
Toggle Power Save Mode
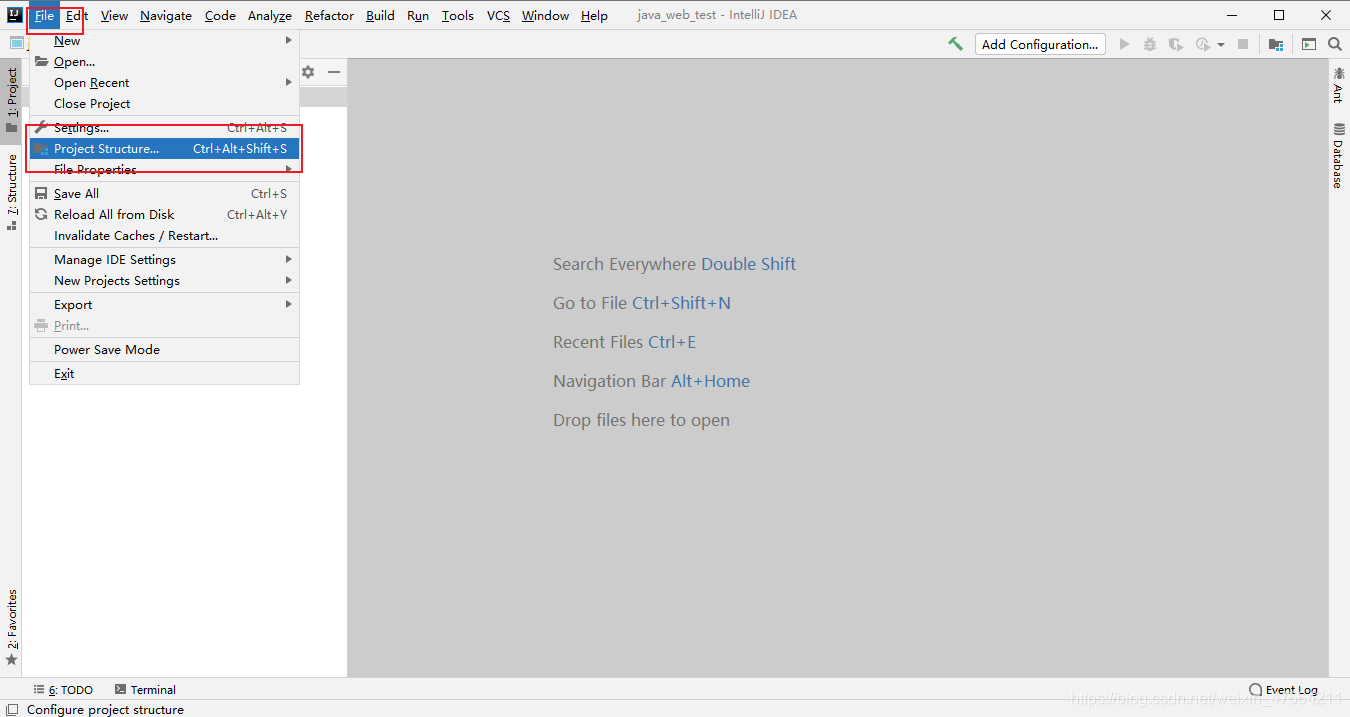pyautogui.click(x=164, y=350)
